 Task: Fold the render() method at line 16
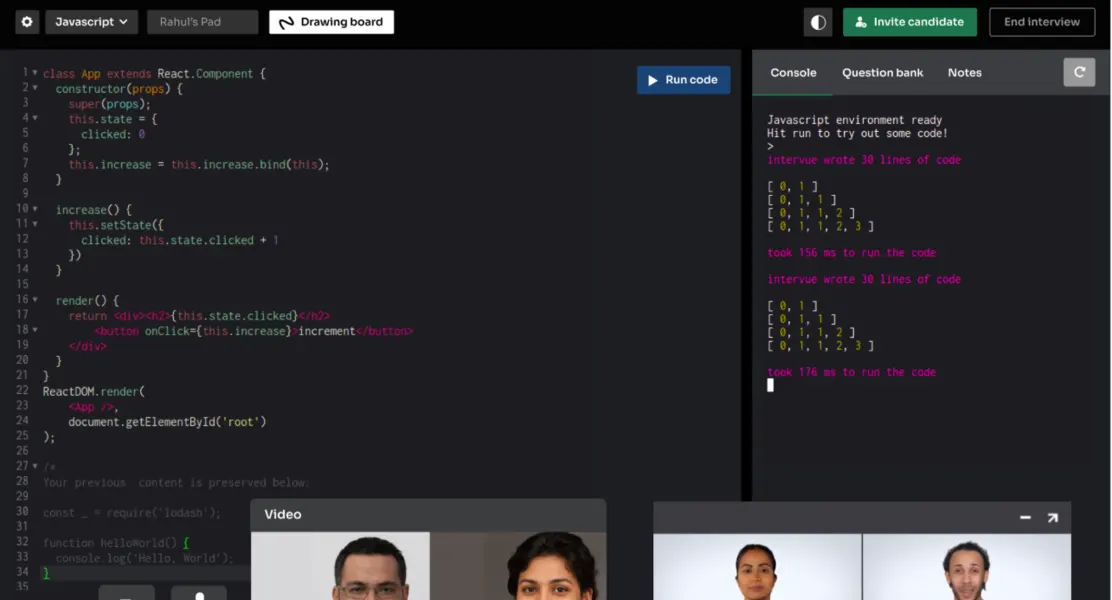tap(35, 299)
